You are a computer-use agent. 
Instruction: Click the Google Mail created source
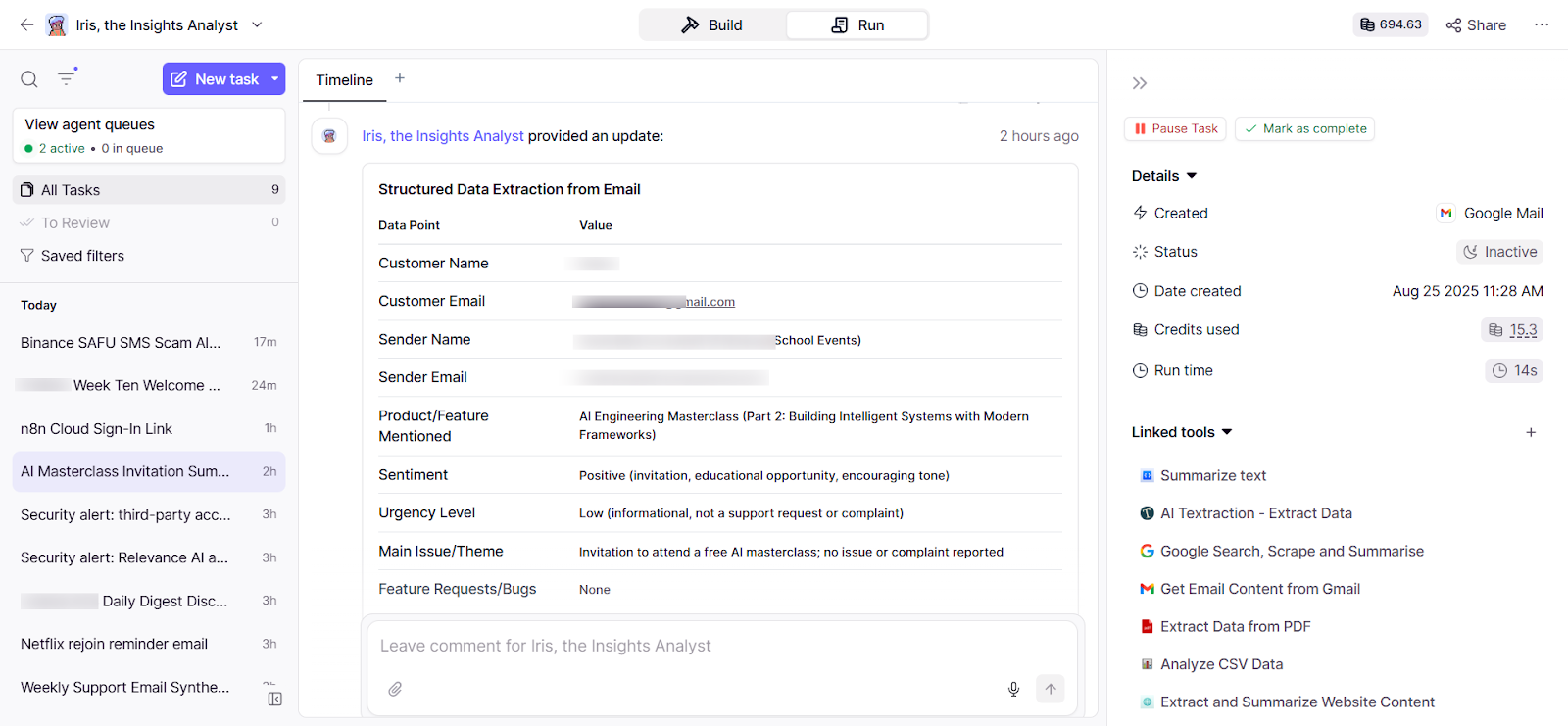(1491, 213)
